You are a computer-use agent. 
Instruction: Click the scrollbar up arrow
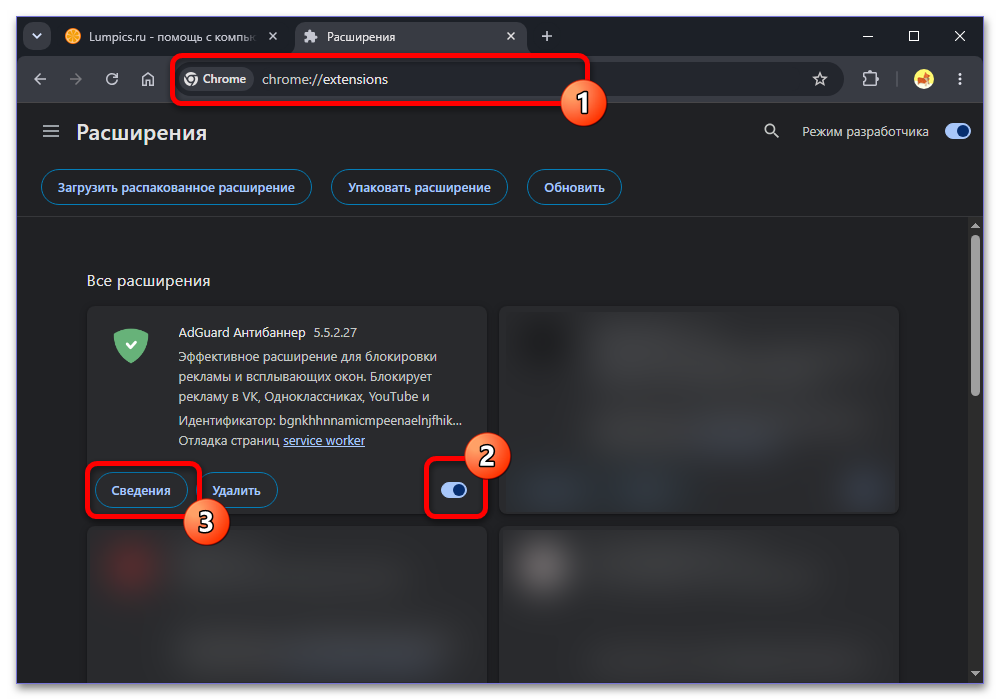pos(975,225)
